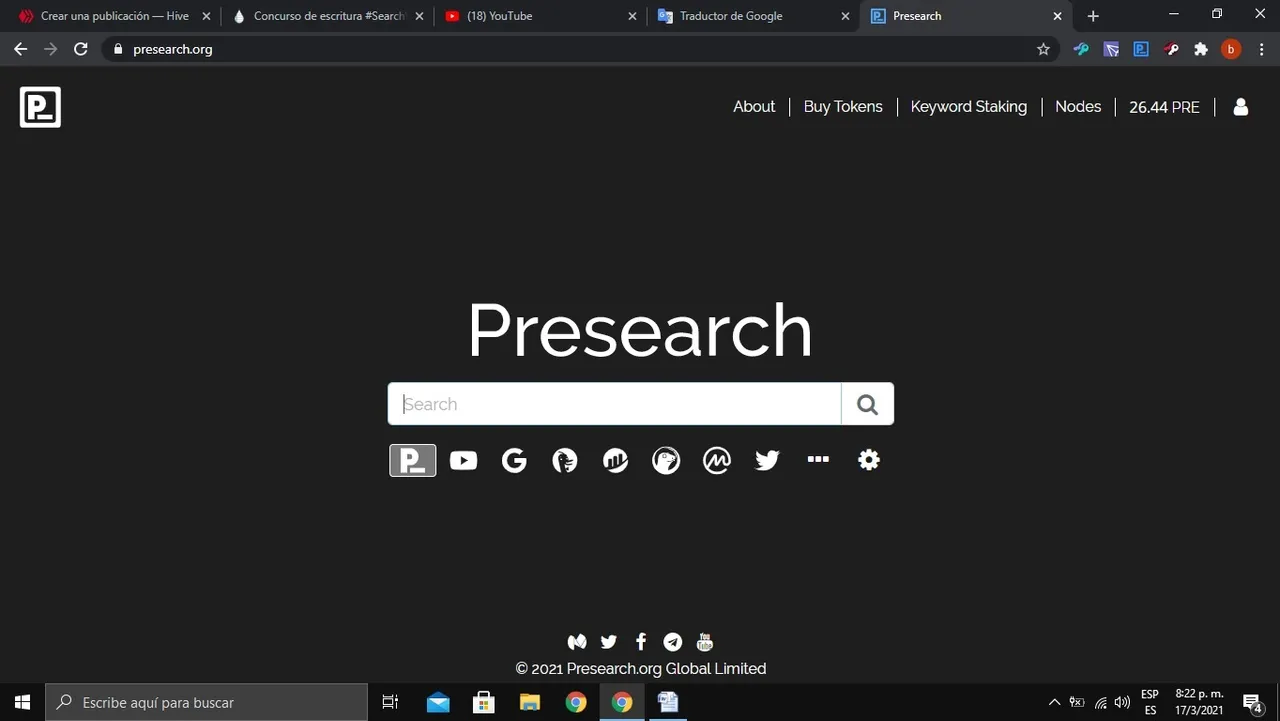Select the CoinMarketCap provider icon
1280x721 pixels.
(x=717, y=460)
